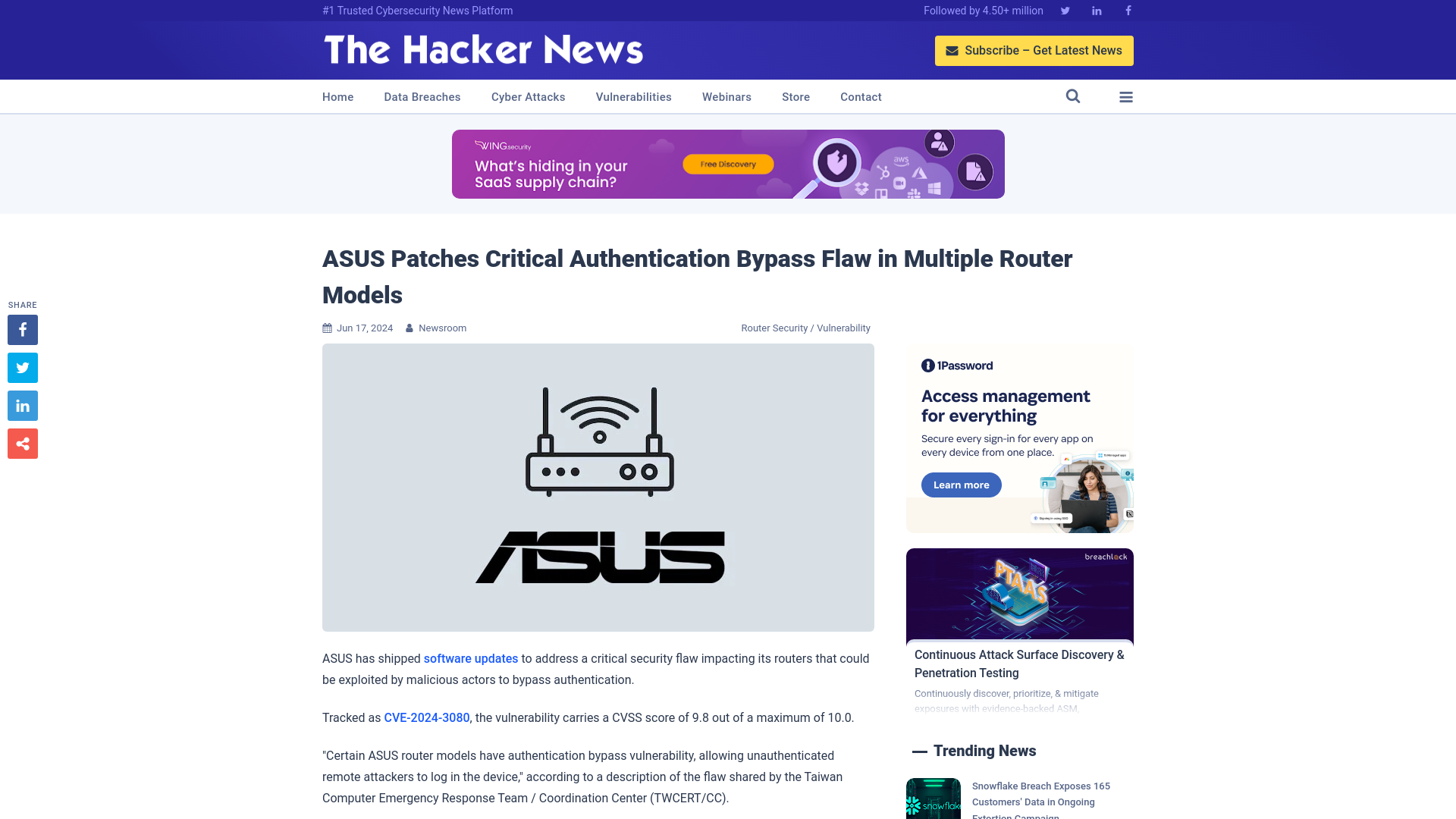The width and height of the screenshot is (1456, 819).
Task: Click the LinkedIn share icon
Action: [22, 405]
